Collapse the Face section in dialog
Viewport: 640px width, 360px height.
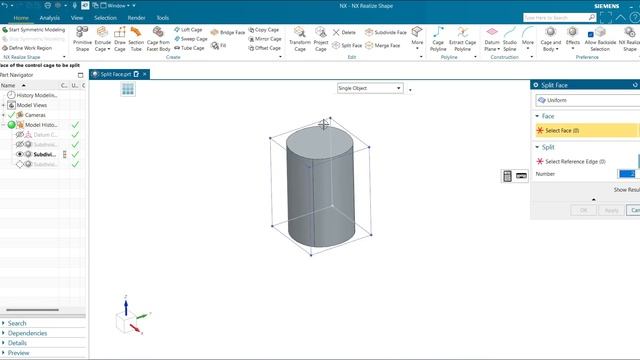[537, 116]
